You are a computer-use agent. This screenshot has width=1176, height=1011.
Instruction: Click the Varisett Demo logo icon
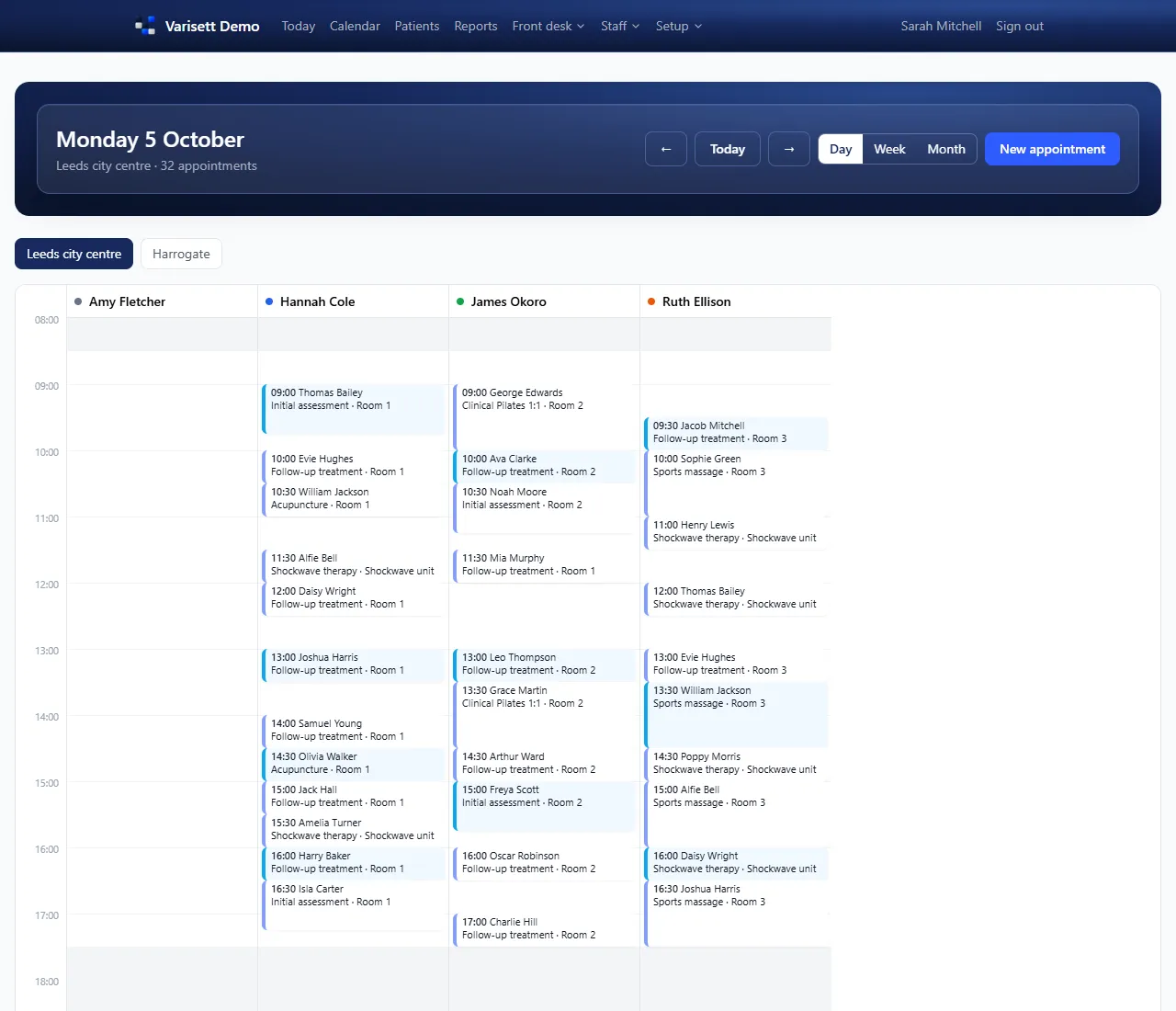(145, 26)
